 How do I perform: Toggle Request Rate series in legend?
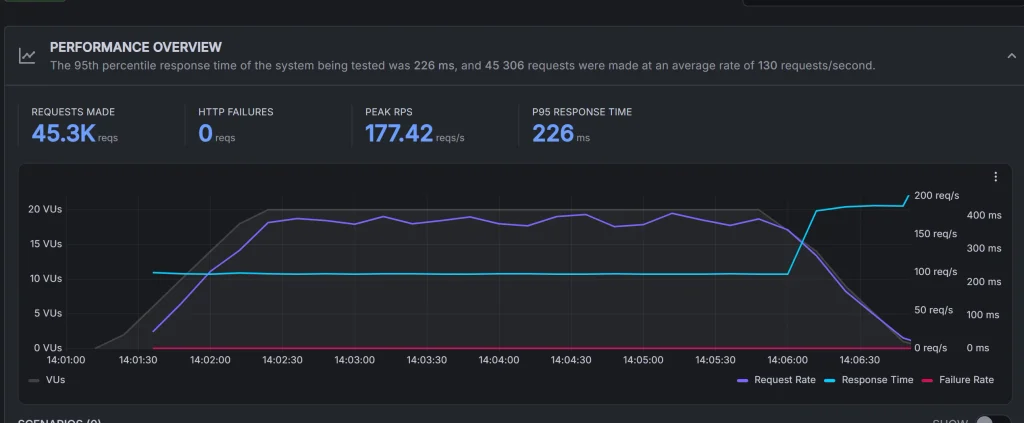pyautogui.click(x=776, y=380)
